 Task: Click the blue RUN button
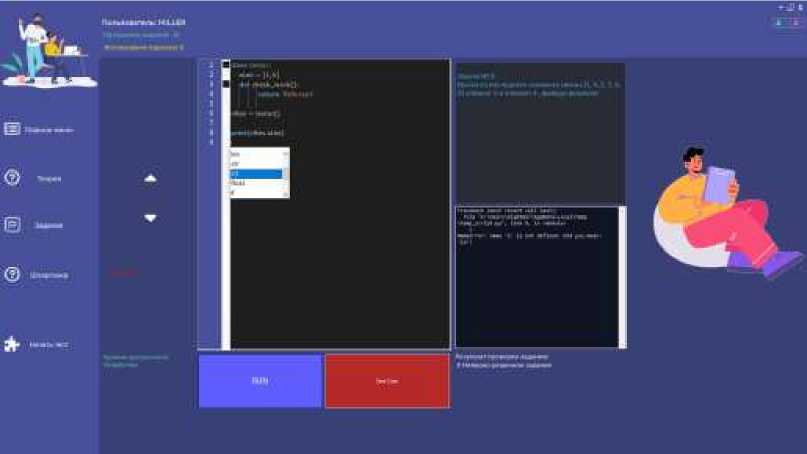(x=260, y=381)
